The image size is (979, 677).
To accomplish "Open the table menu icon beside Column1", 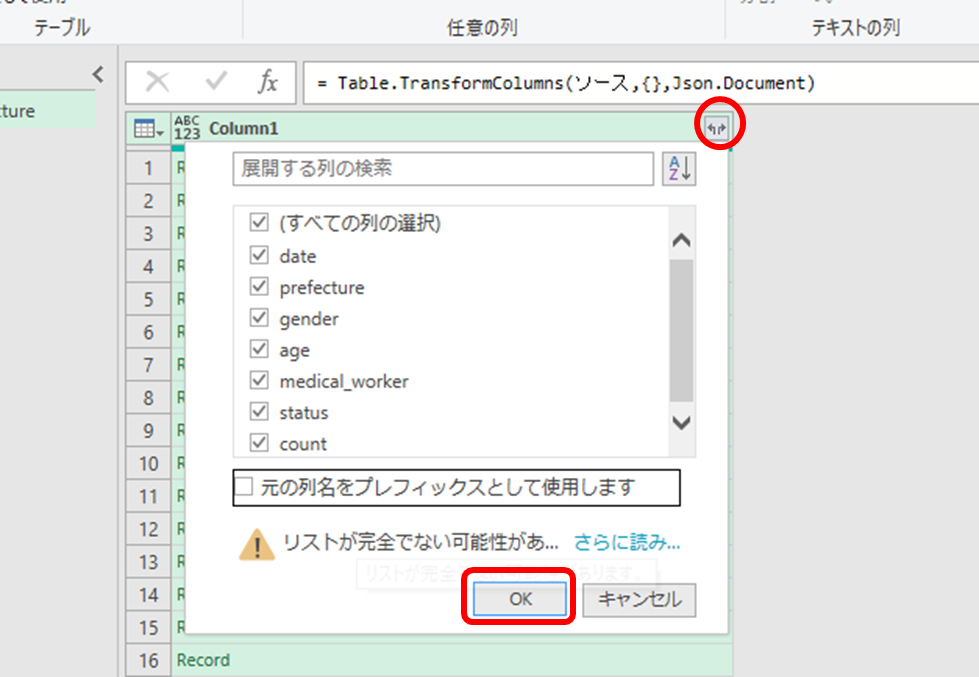I will coord(149,129).
